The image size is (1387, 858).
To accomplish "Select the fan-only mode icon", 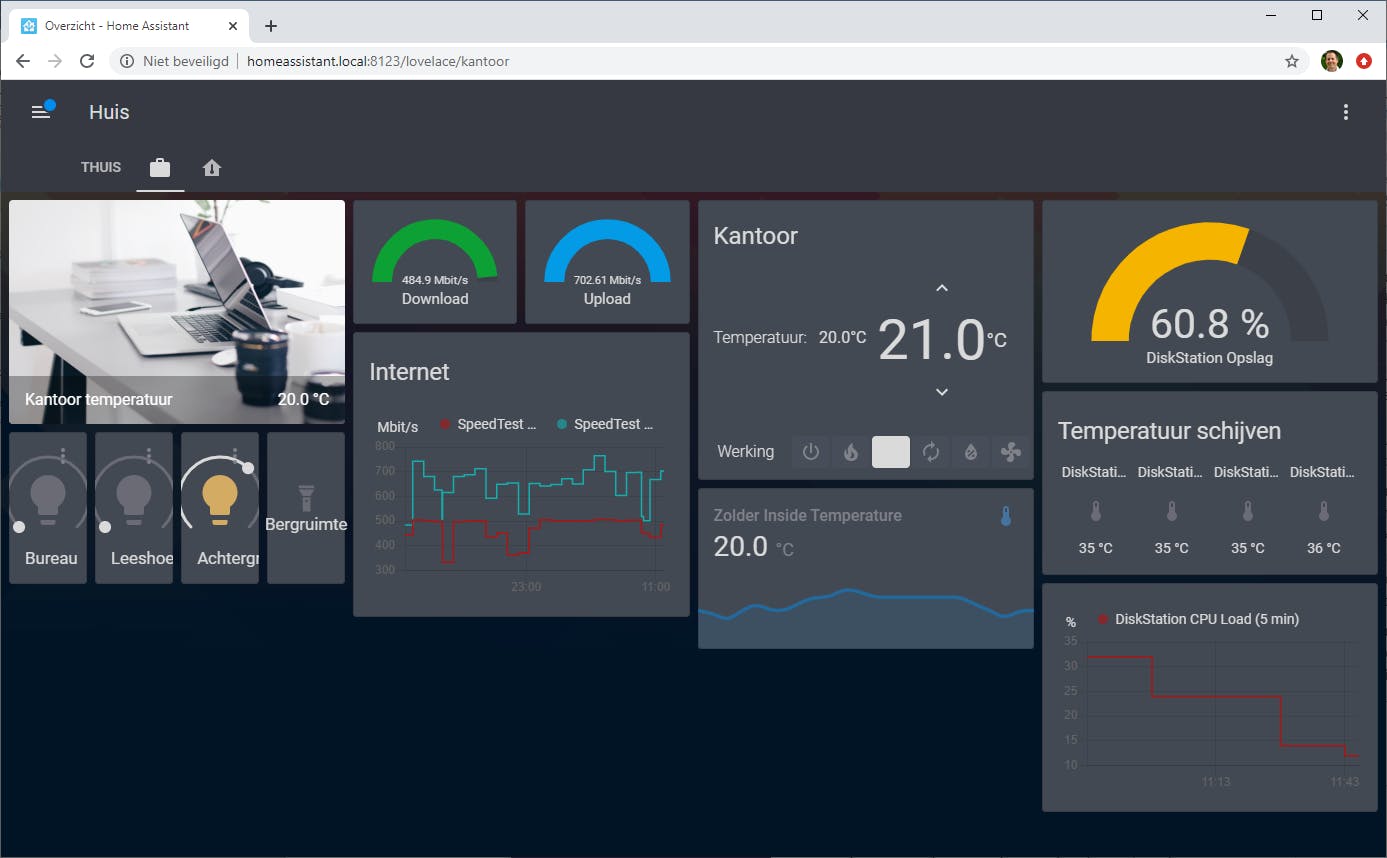I will click(x=1010, y=452).
